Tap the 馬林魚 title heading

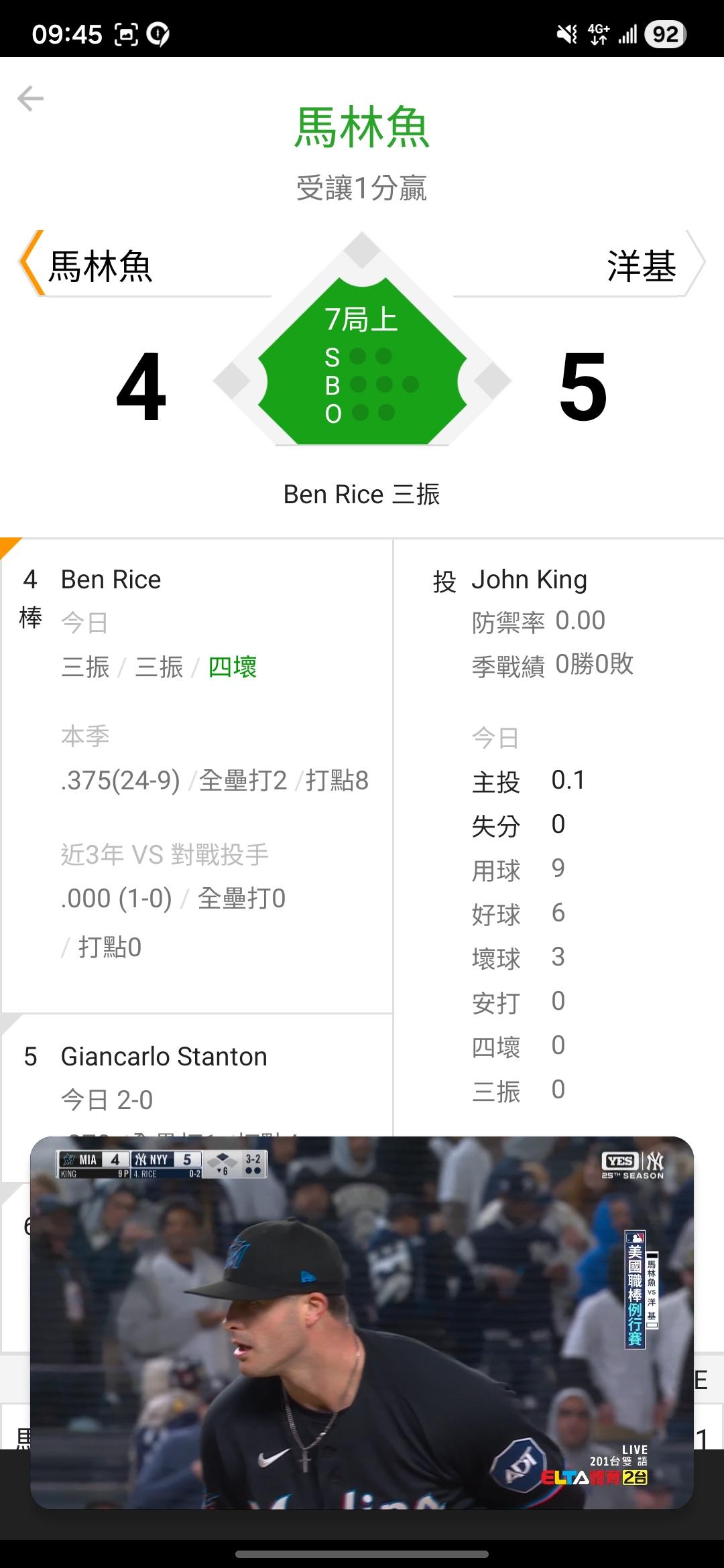(x=362, y=127)
